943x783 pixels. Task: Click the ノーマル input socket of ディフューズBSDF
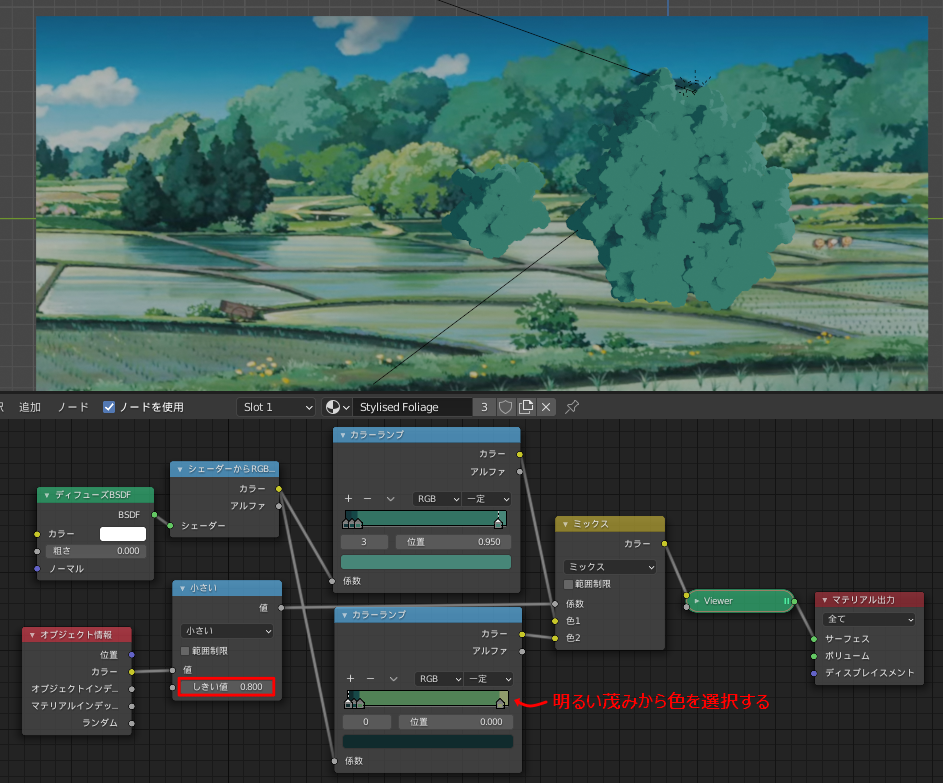point(37,568)
